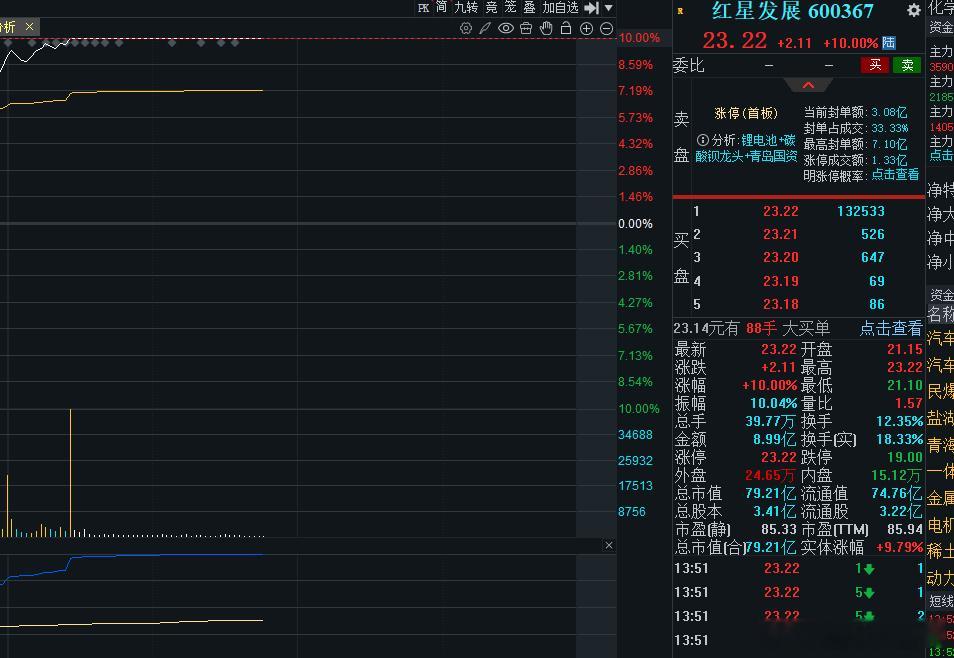
Task: Open the toolbox icon on chart toolbar
Action: point(525,28)
